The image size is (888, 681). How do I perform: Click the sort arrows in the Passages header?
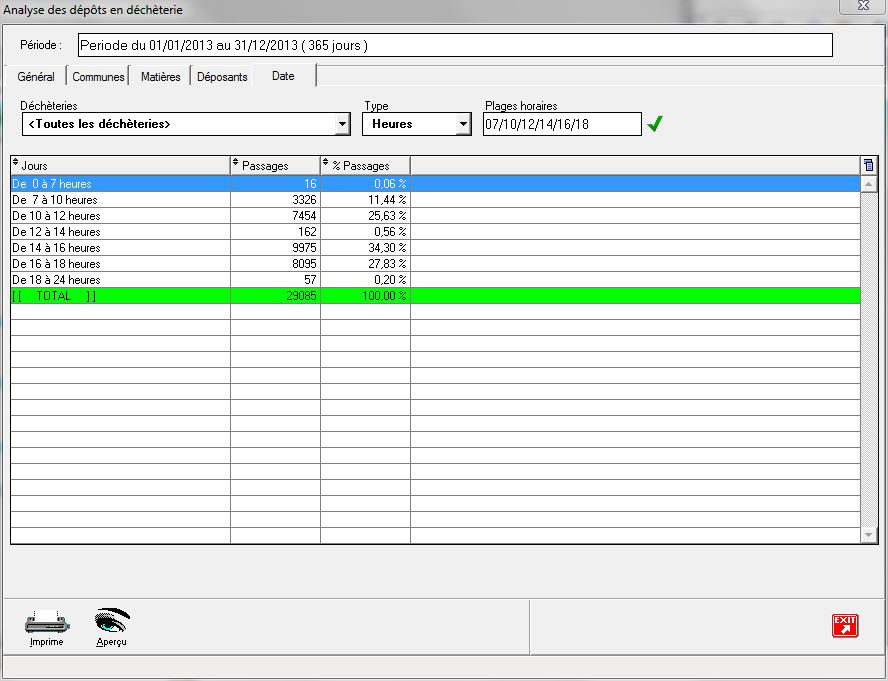point(236,164)
